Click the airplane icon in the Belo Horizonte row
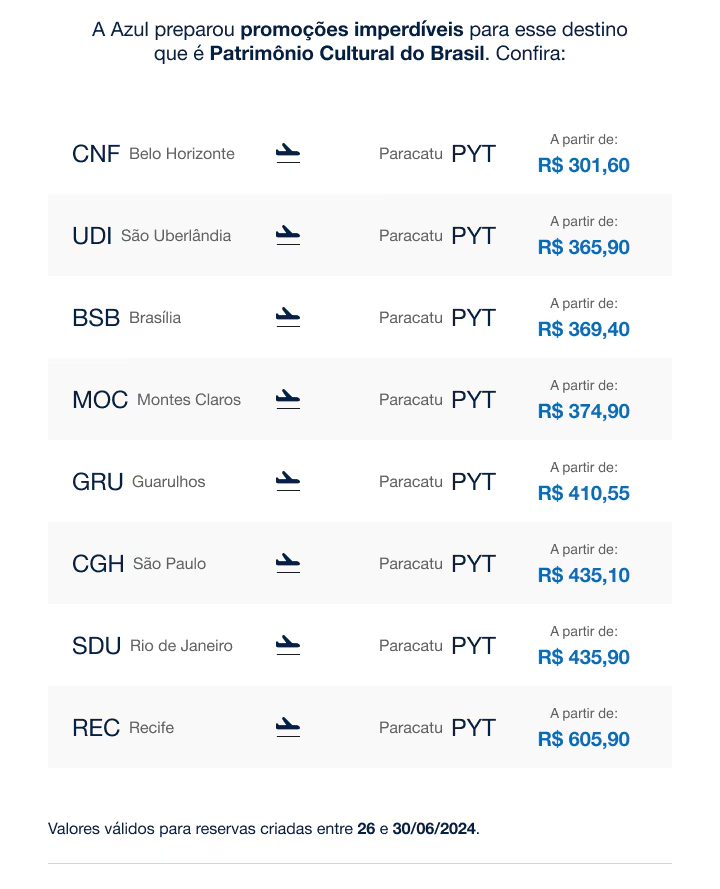Image resolution: width=720 pixels, height=889 pixels. click(x=288, y=154)
